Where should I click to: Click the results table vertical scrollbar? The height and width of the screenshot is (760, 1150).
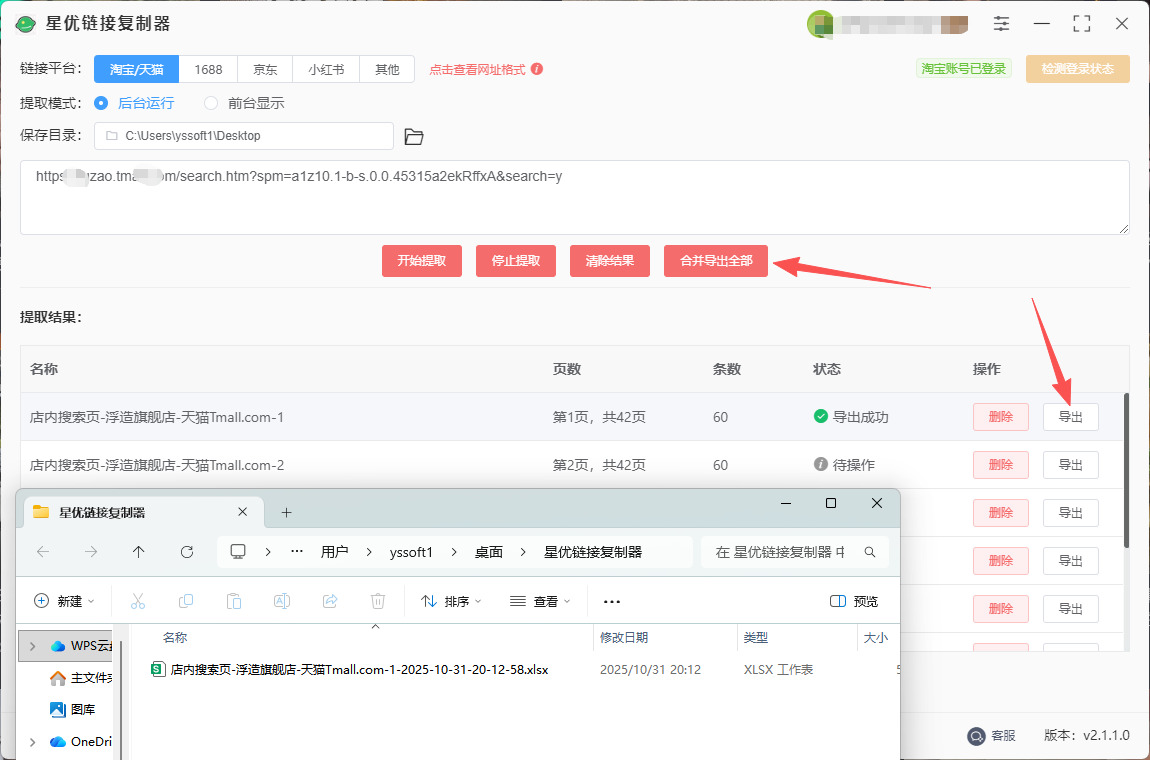(1126, 470)
